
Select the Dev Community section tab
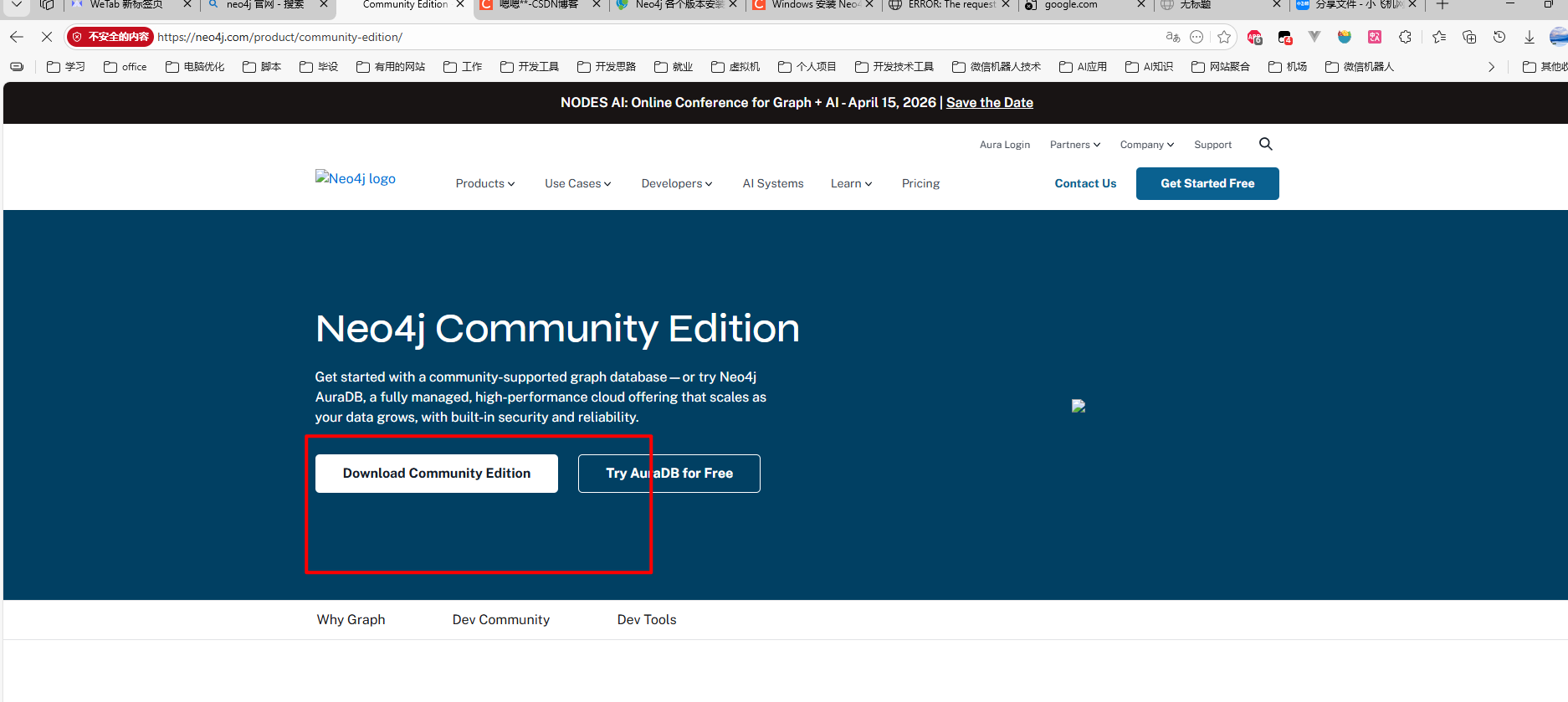(501, 620)
